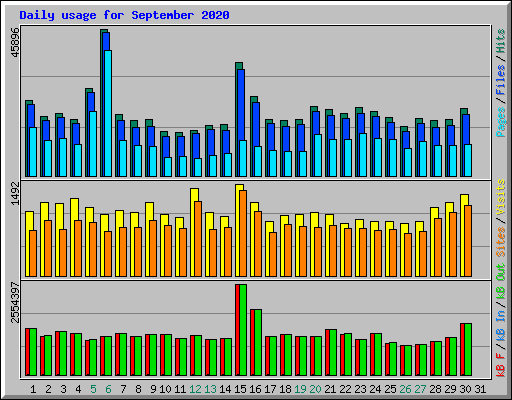The height and width of the screenshot is (400, 512).
Task: Click day 2 on the x-axis
Action: [x=48, y=389]
